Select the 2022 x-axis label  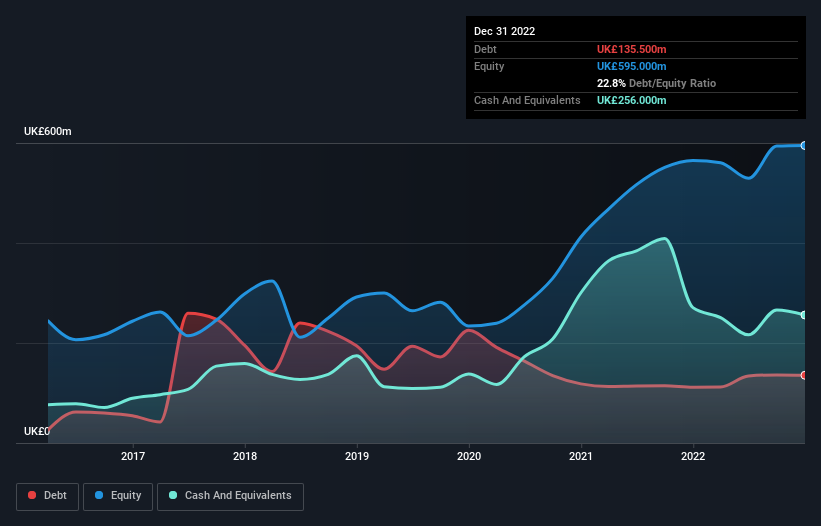693,456
